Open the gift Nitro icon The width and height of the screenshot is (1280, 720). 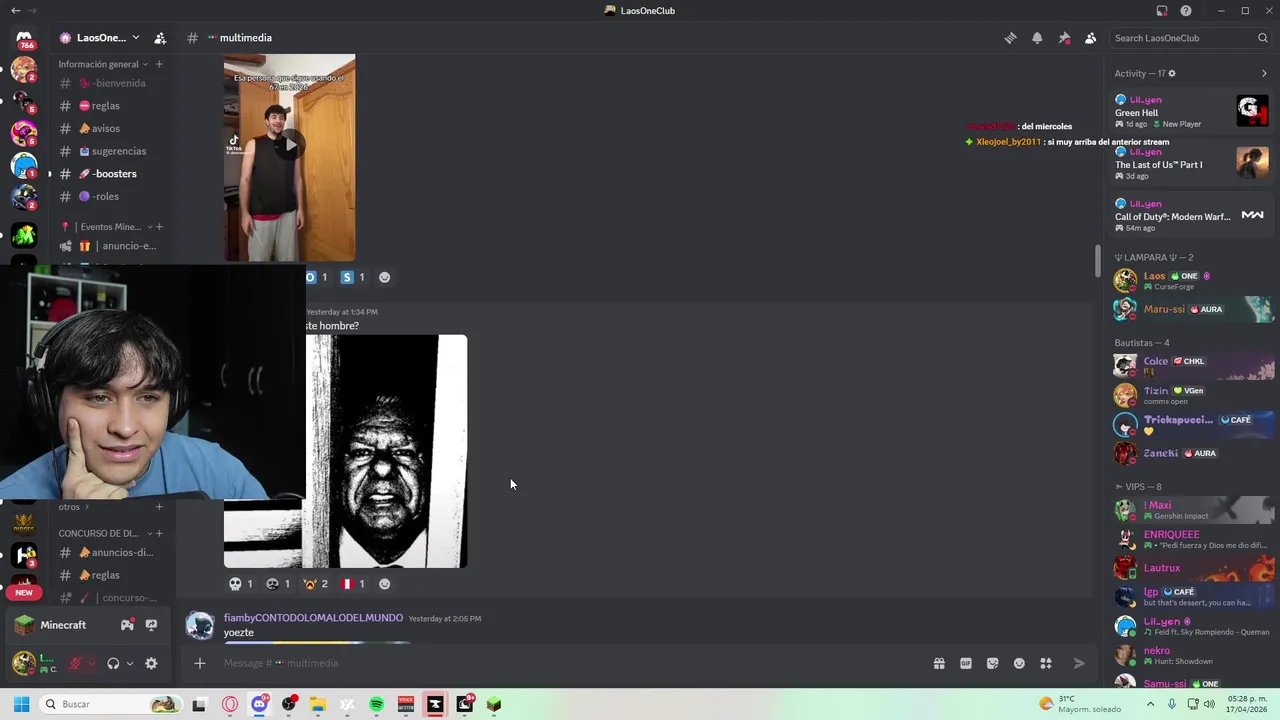[x=939, y=663]
